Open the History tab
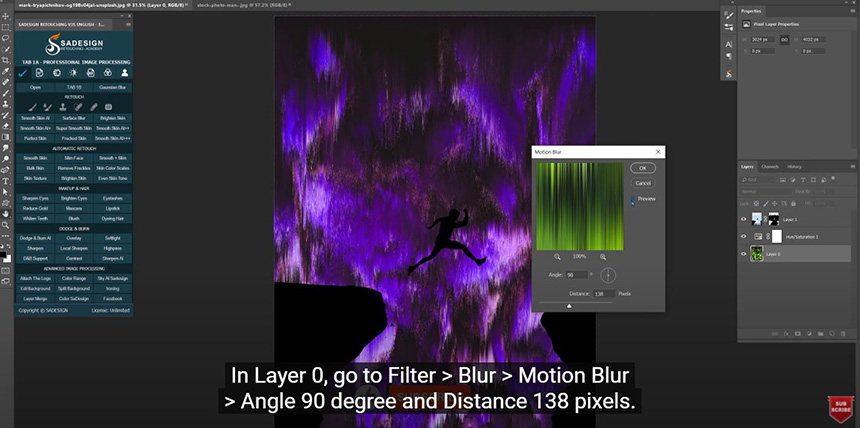 point(794,166)
